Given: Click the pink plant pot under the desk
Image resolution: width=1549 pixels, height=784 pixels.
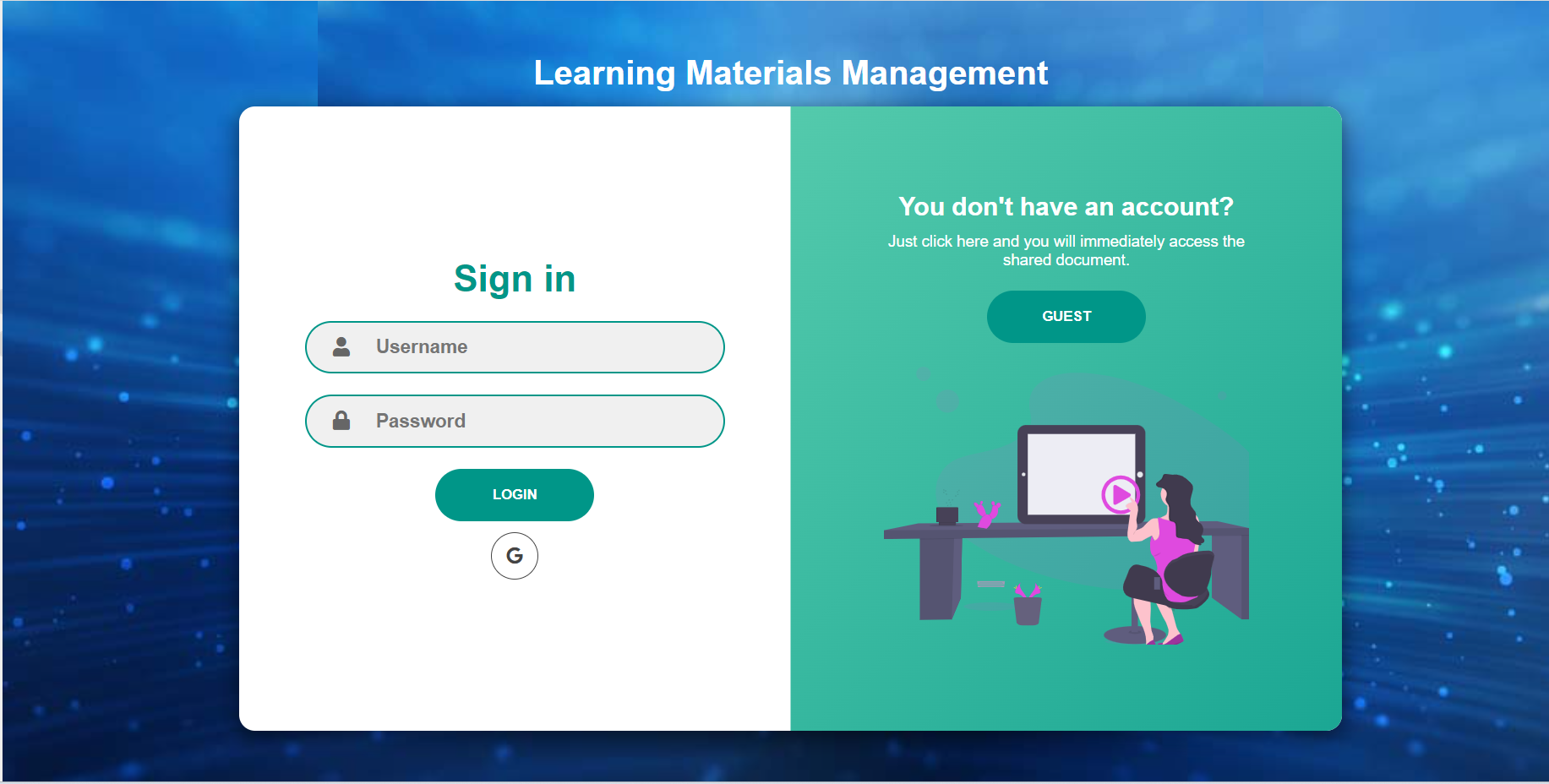Looking at the screenshot, I should [1026, 607].
